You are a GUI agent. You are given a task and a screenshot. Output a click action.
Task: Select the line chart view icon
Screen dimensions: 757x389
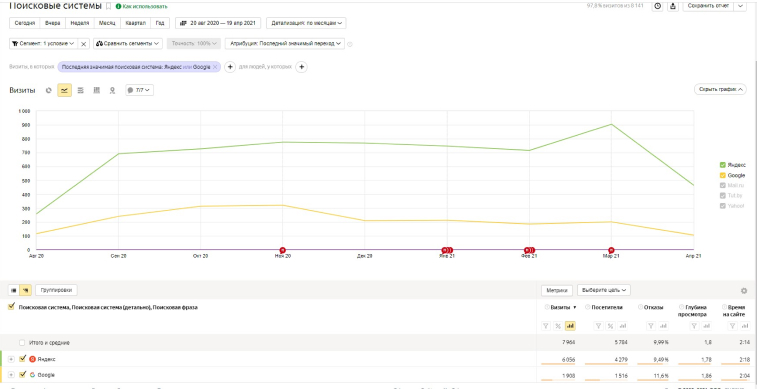[x=64, y=90]
